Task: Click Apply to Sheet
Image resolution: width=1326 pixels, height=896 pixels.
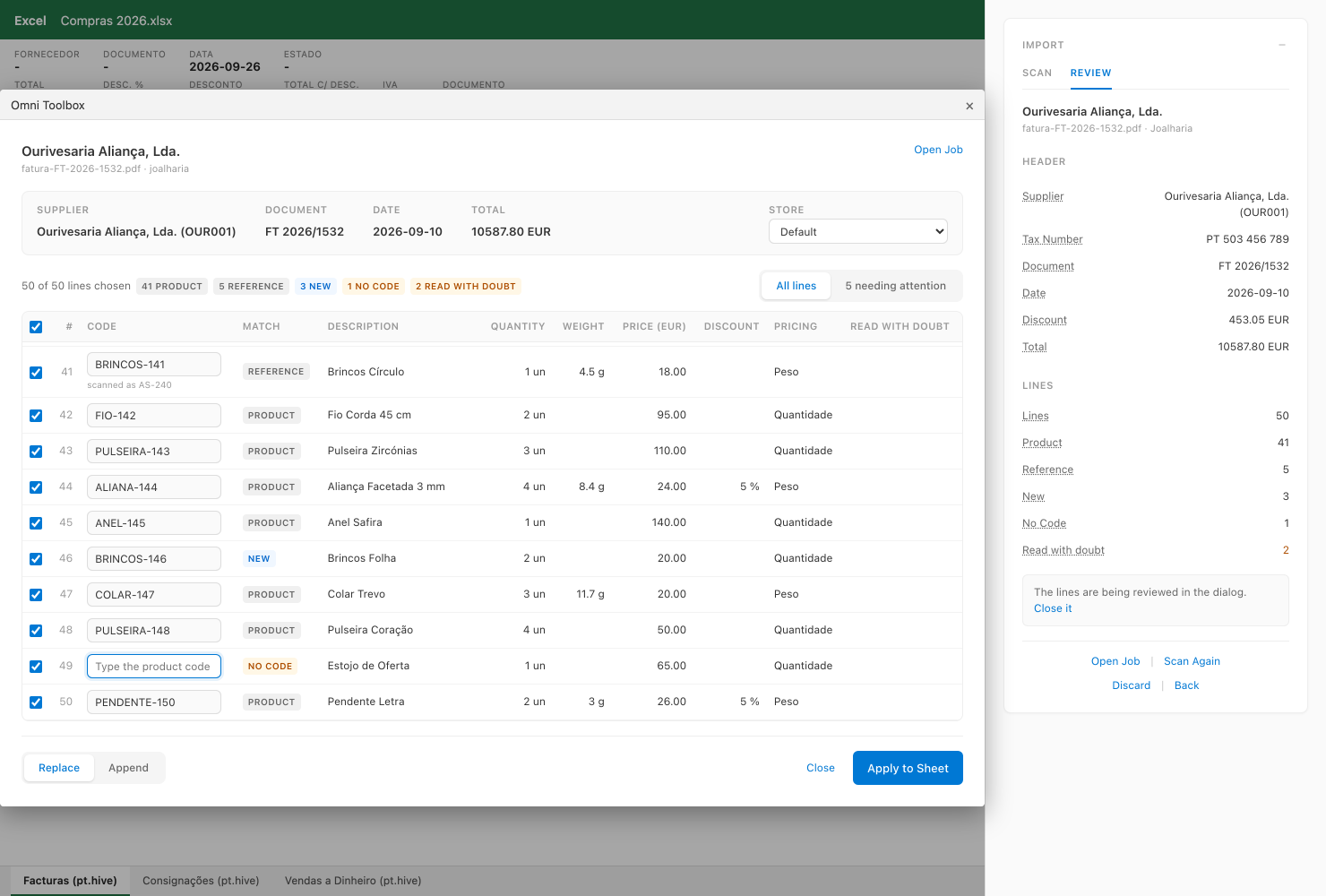Action: point(908,768)
